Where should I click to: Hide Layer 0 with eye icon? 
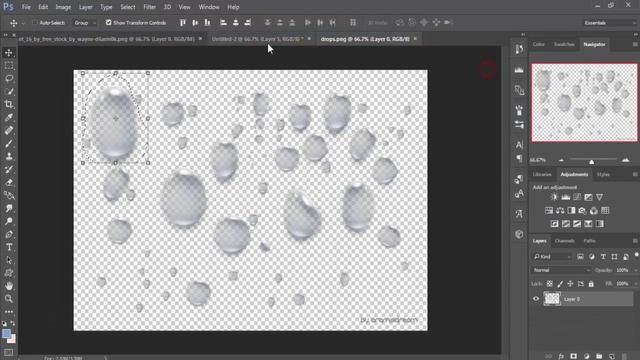pos(536,299)
